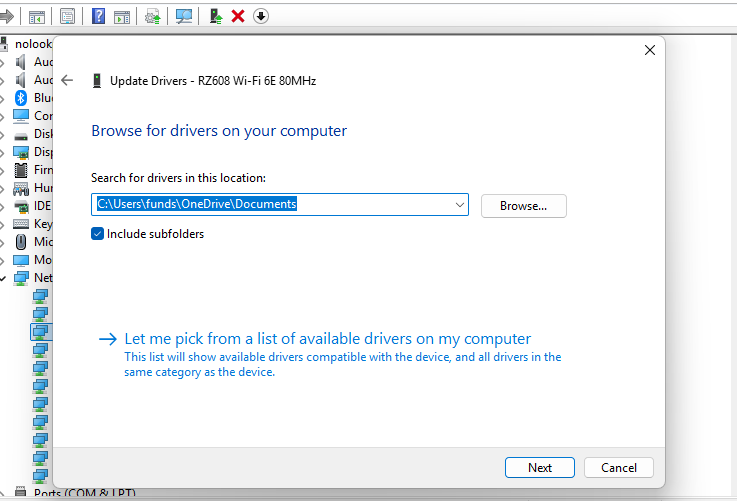Select the Bluetooth category icon in tree
737x501 pixels.
tap(21, 98)
